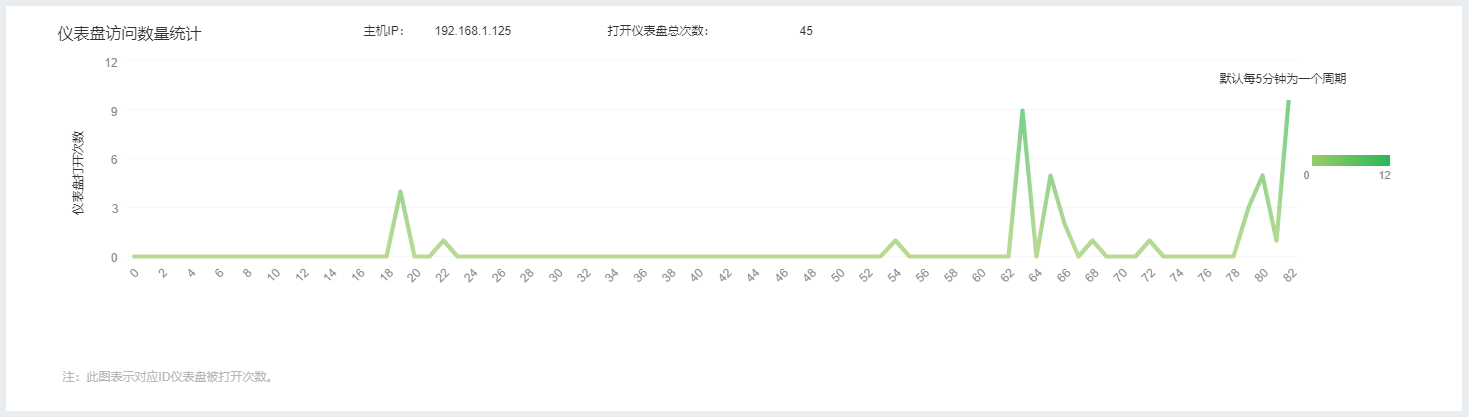This screenshot has height=417, width=1469.
Task: Click the footnote text at the bottom left
Action: coord(168,377)
